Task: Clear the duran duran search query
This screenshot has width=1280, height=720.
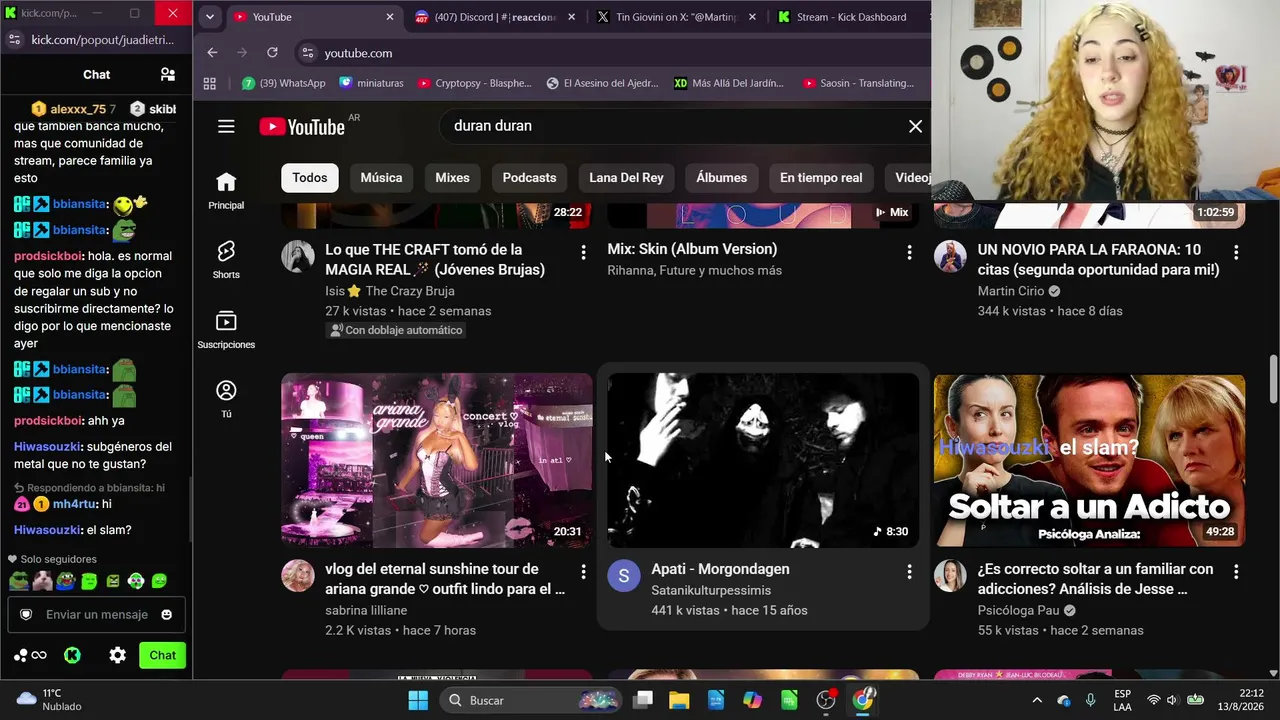Action: 915,126
